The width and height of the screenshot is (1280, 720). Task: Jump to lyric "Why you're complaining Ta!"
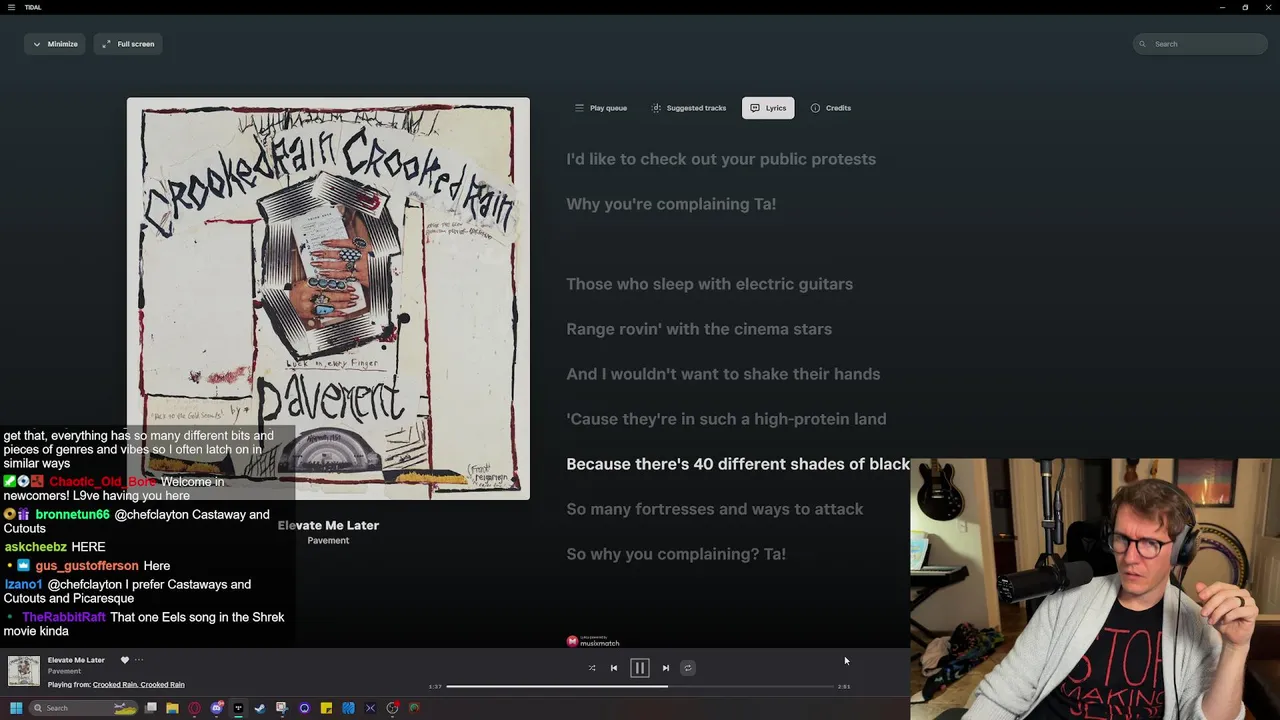[x=671, y=204]
